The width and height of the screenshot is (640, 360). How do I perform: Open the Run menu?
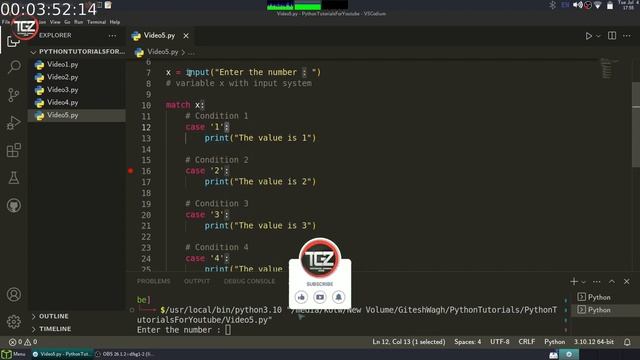(x=78, y=22)
